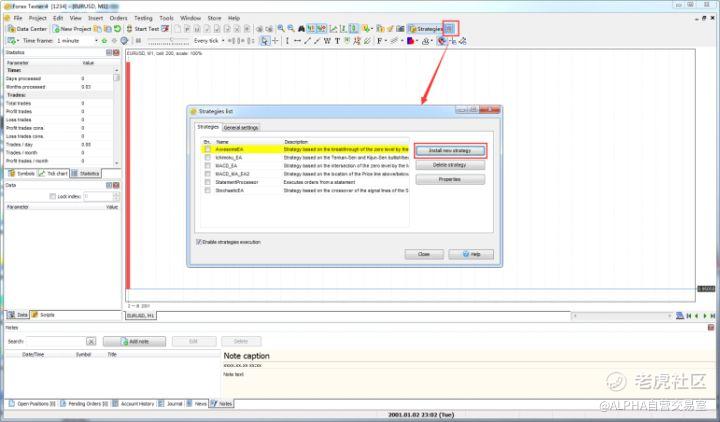Select the vertical line drawing tool
This screenshot has width=720, height=422.
click(x=287, y=41)
